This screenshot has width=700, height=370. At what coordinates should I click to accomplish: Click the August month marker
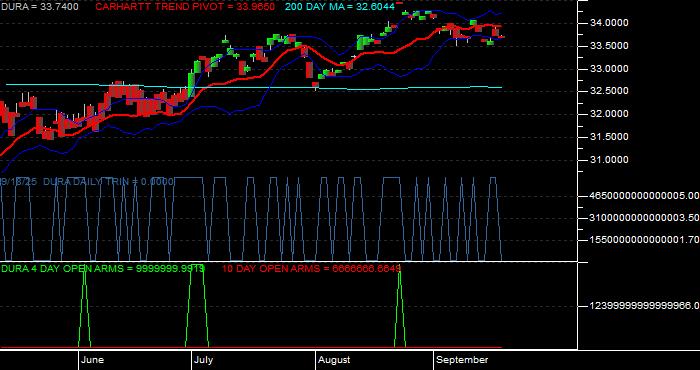334,360
